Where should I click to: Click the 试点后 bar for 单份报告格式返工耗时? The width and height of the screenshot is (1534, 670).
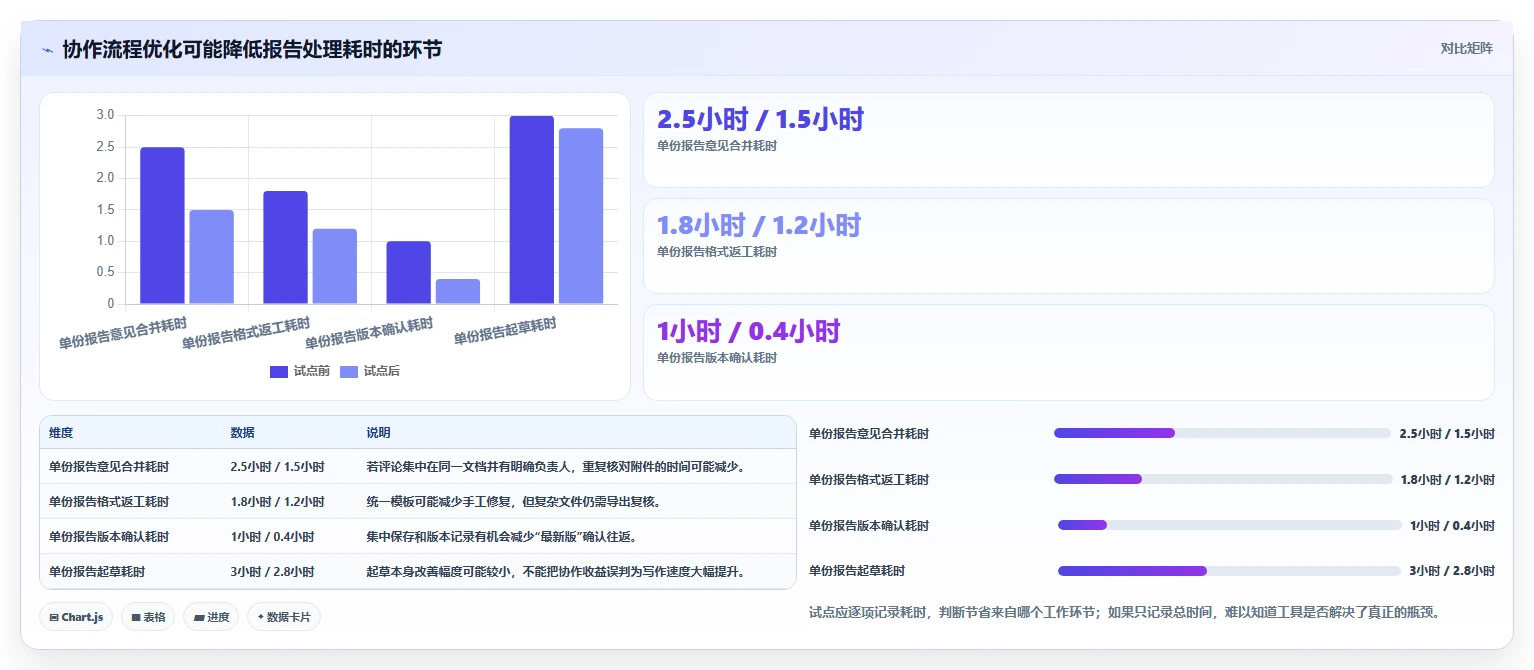(335, 266)
